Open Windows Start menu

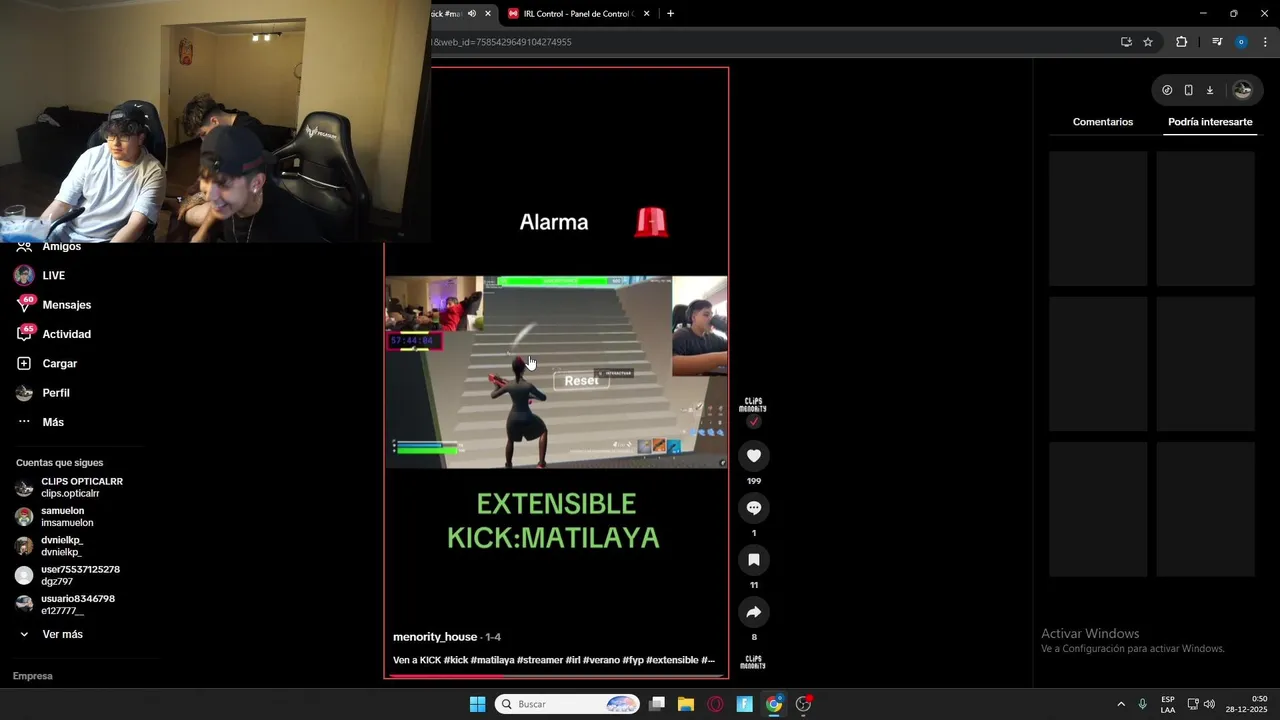pos(477,704)
